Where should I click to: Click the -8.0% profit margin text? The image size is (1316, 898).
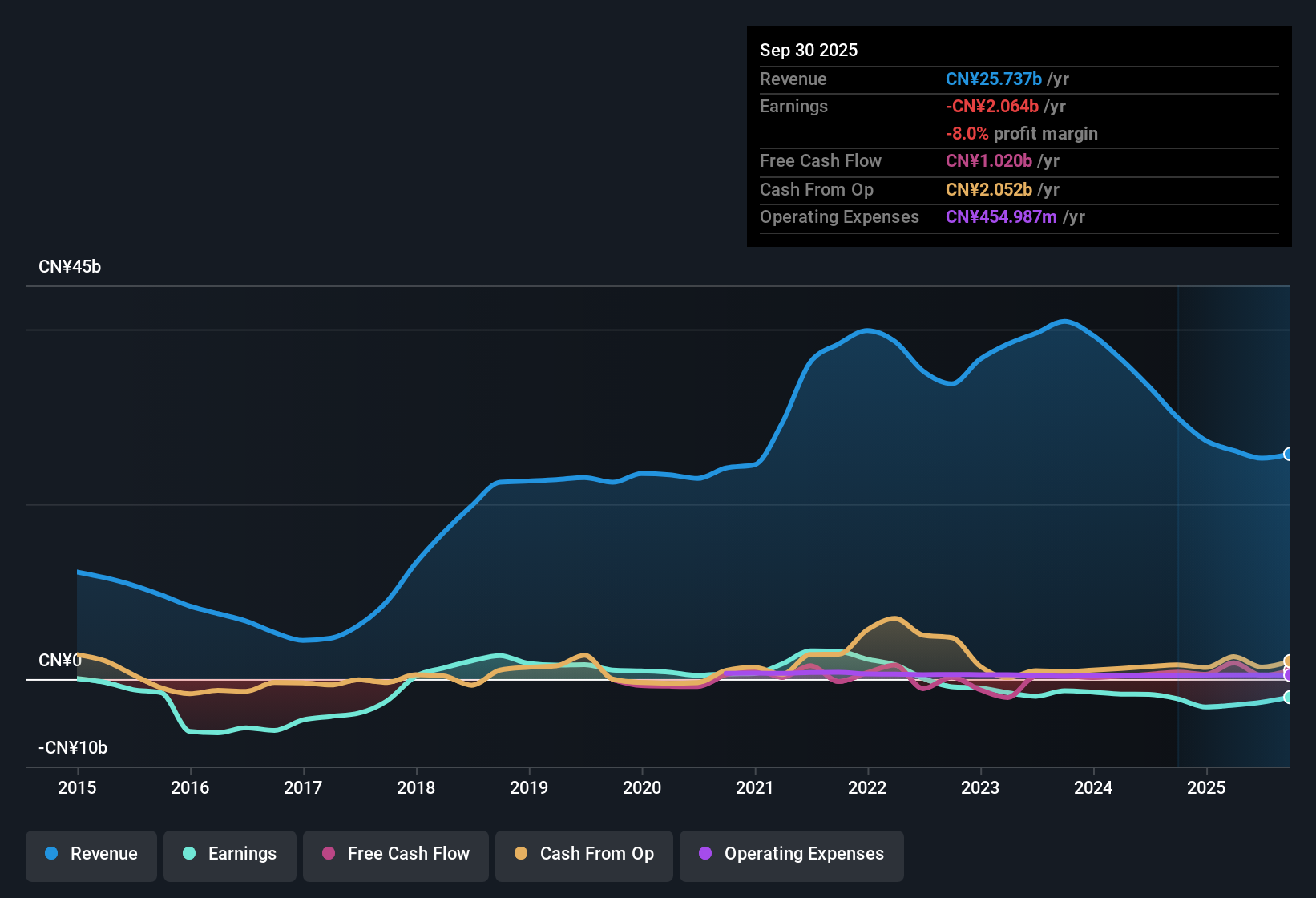click(1022, 133)
